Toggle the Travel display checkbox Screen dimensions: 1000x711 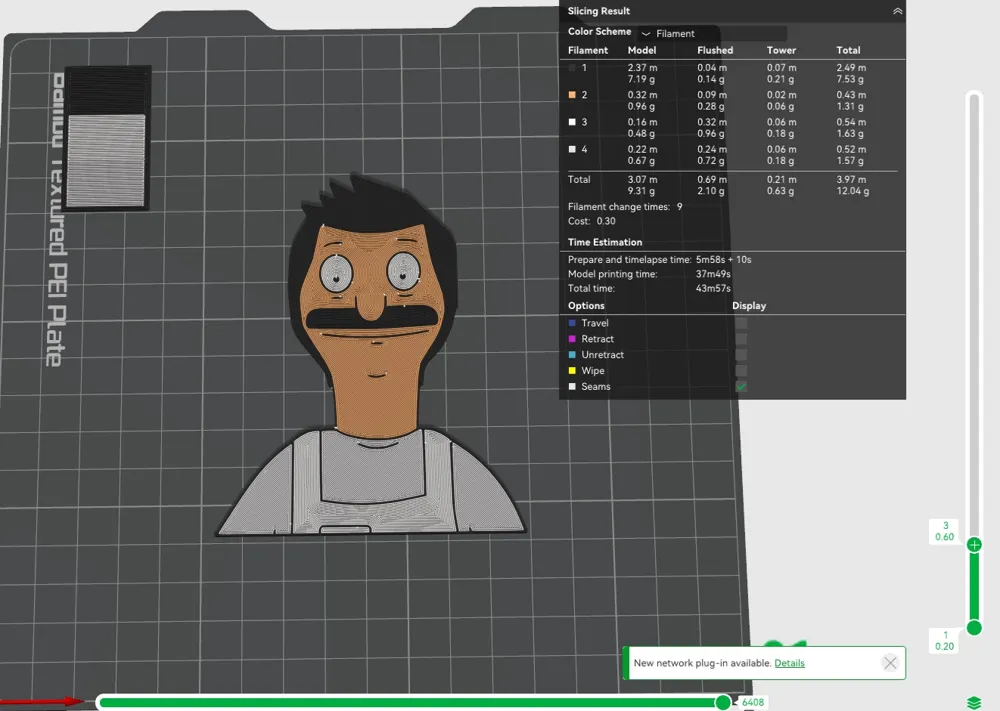coord(741,323)
